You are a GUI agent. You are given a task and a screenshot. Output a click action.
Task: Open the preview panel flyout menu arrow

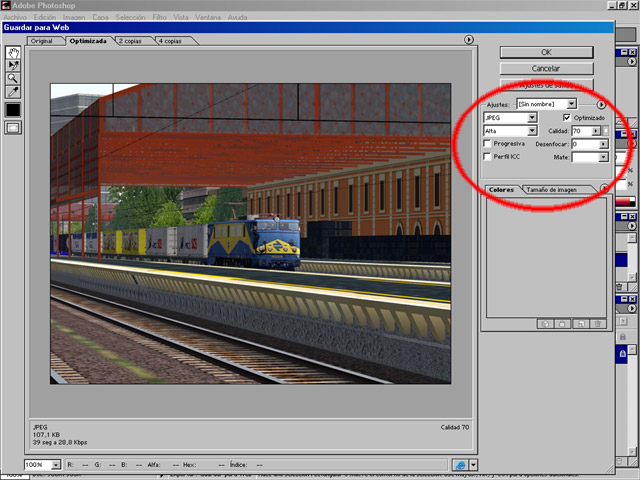click(469, 40)
